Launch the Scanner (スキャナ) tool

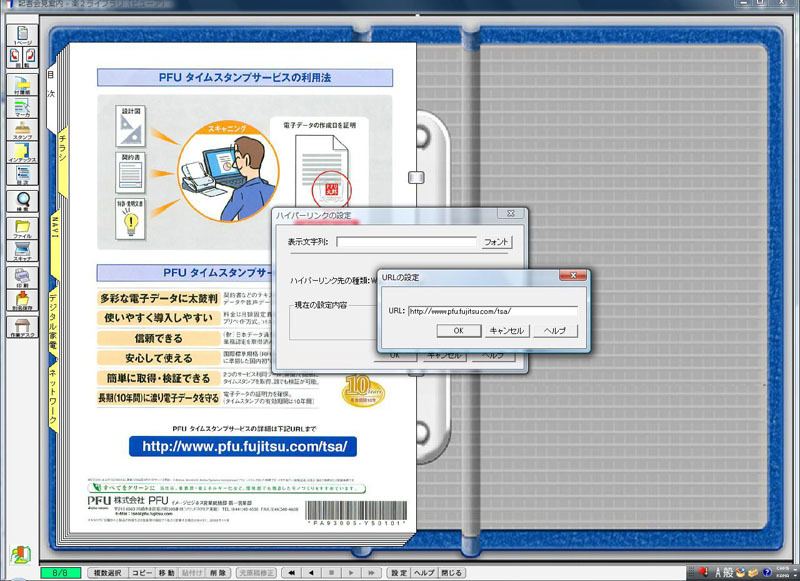pos(22,251)
